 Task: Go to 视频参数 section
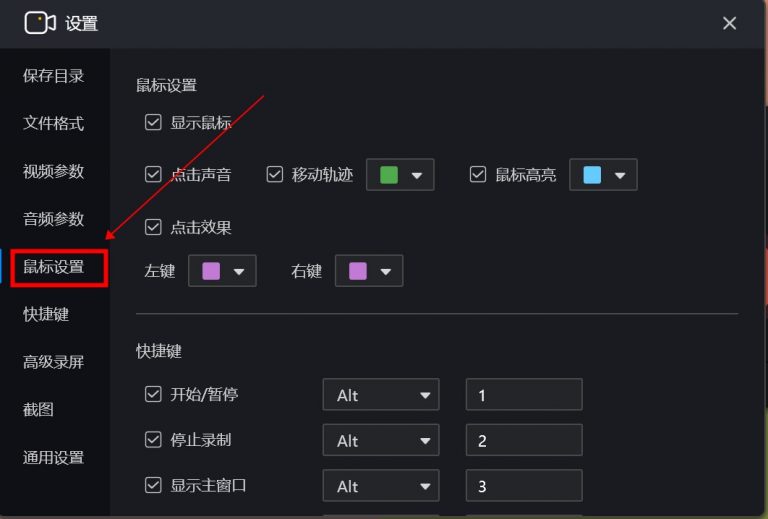53,172
